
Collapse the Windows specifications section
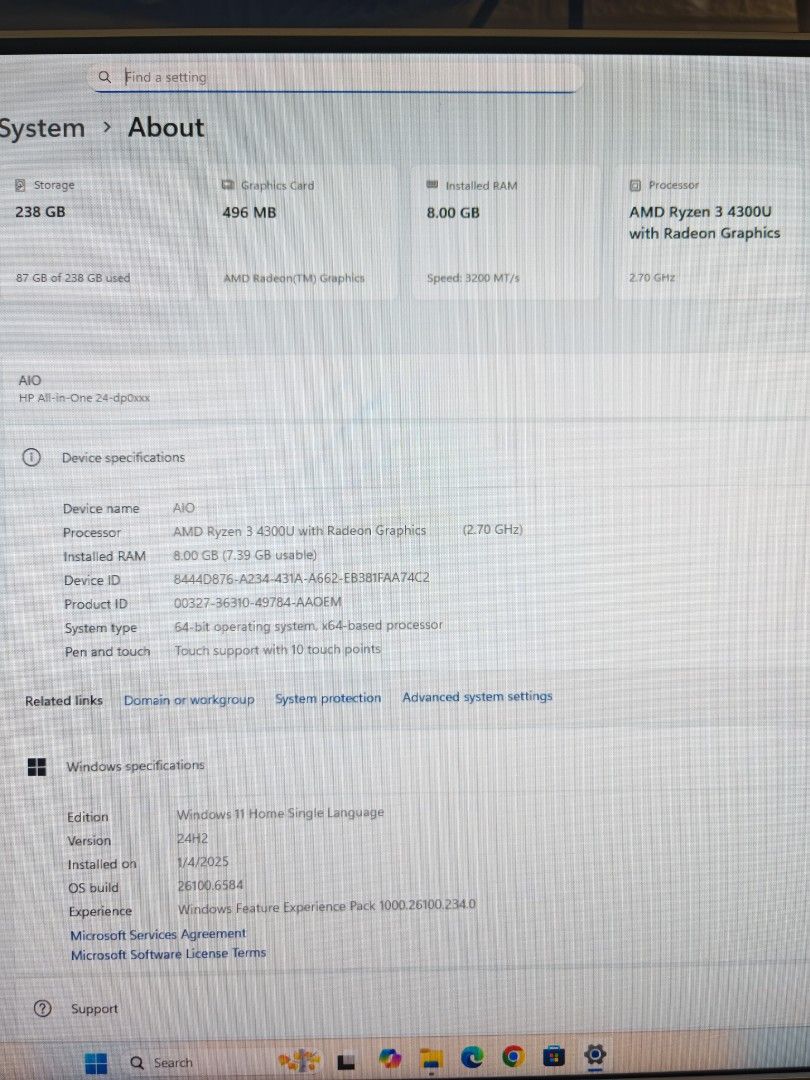coord(135,765)
